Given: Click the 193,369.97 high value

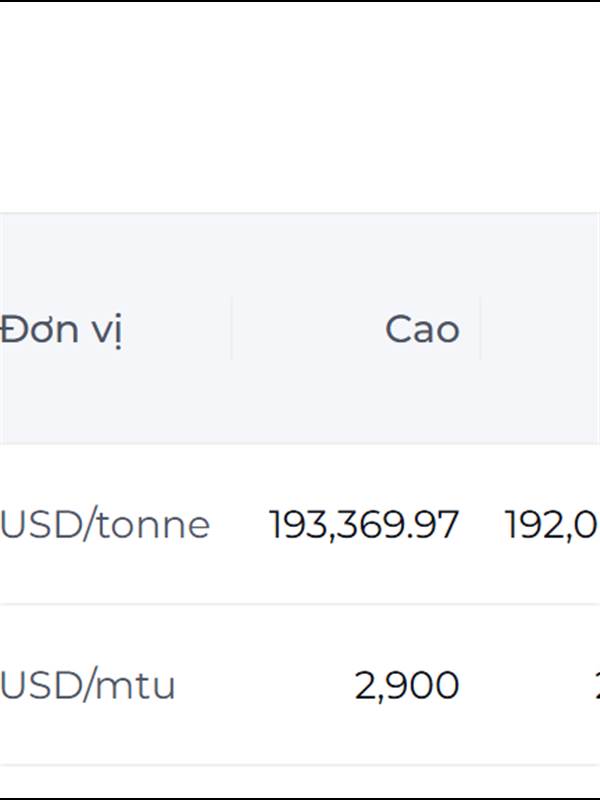Looking at the screenshot, I should (x=364, y=524).
